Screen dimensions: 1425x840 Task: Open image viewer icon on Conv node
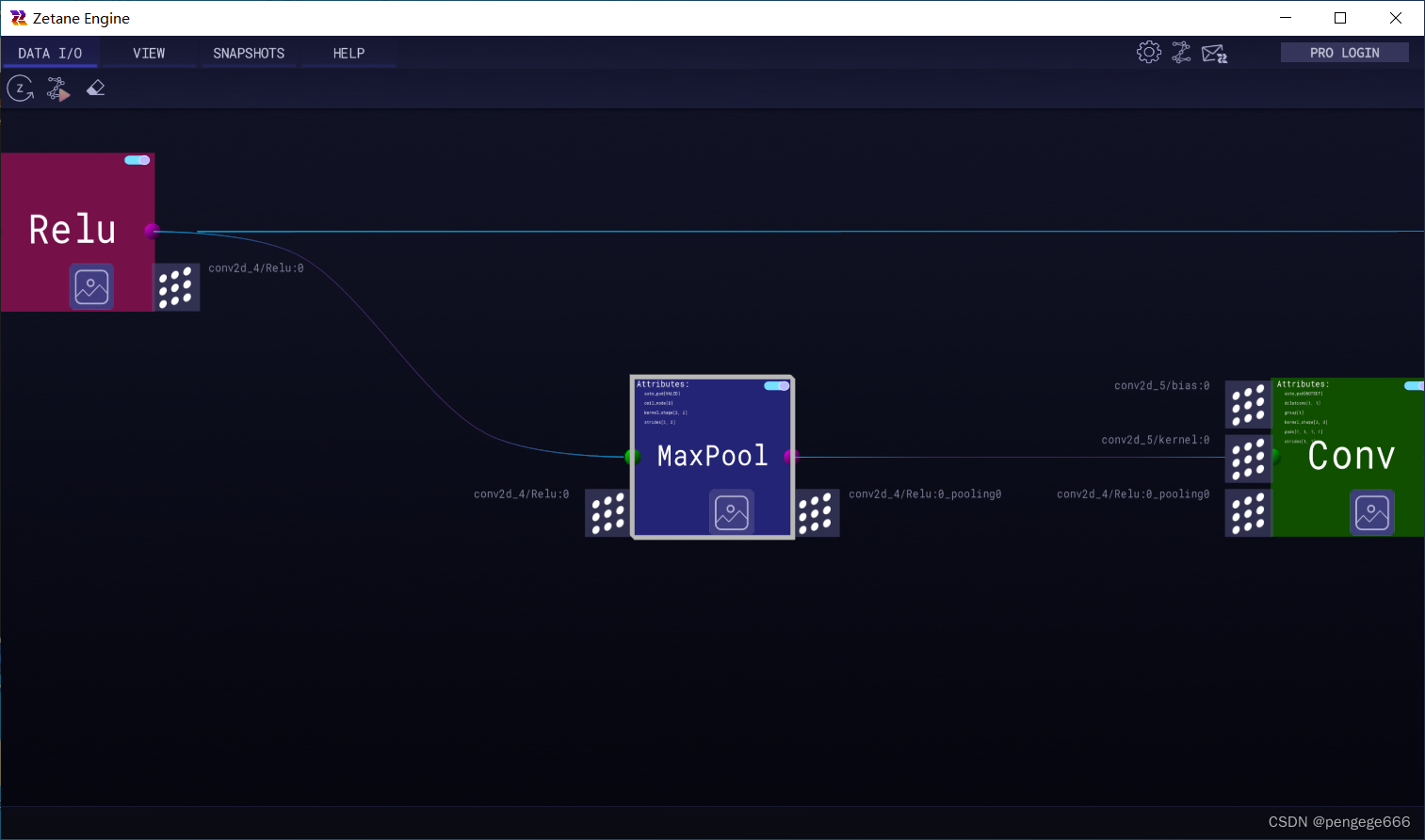(1372, 512)
